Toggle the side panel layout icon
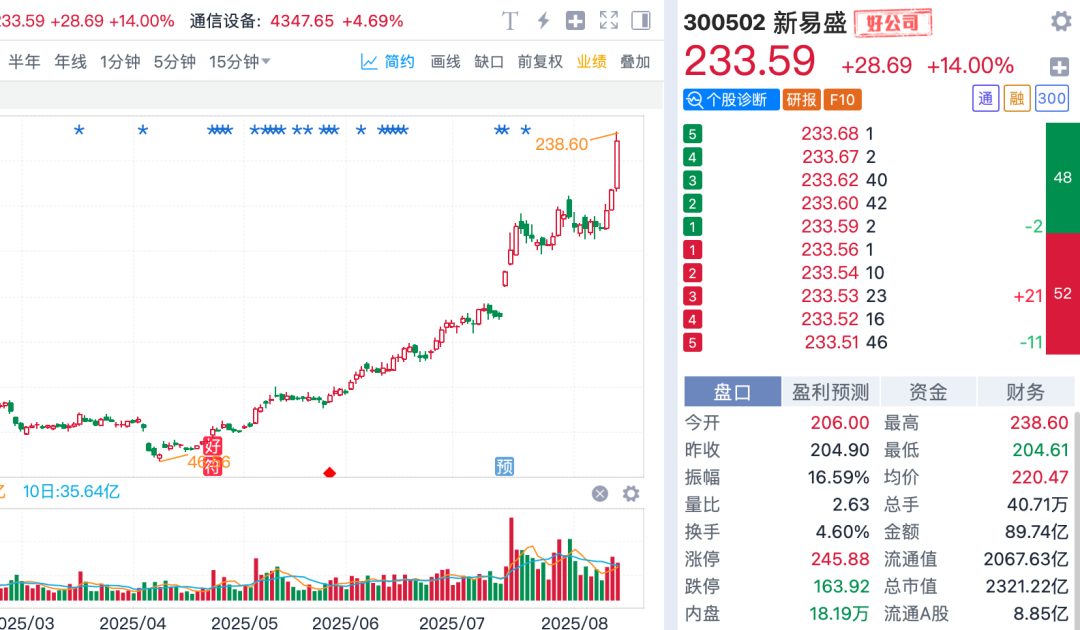Viewport: 1080px width, 630px height. tap(638, 20)
